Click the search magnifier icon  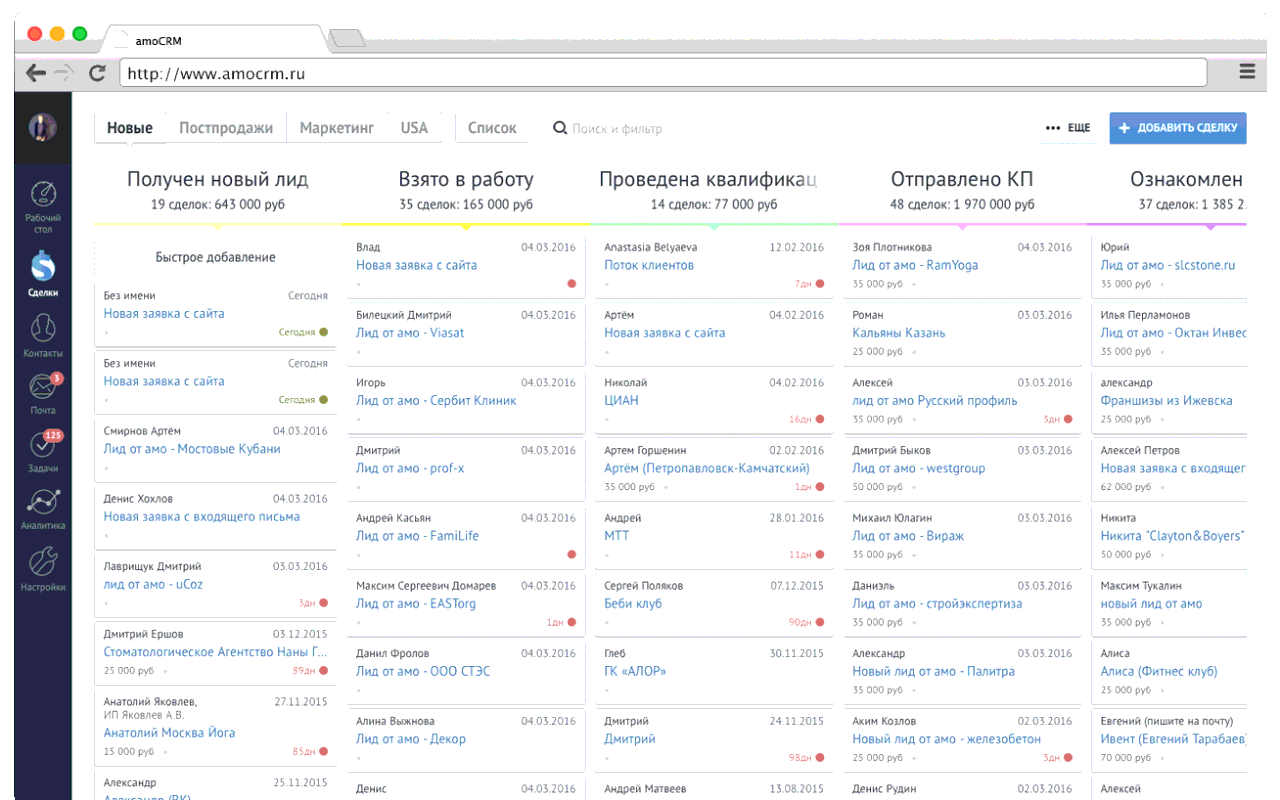(560, 128)
